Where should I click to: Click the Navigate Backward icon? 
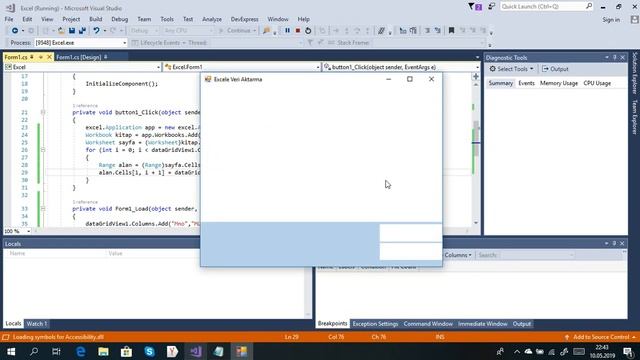coord(15,31)
